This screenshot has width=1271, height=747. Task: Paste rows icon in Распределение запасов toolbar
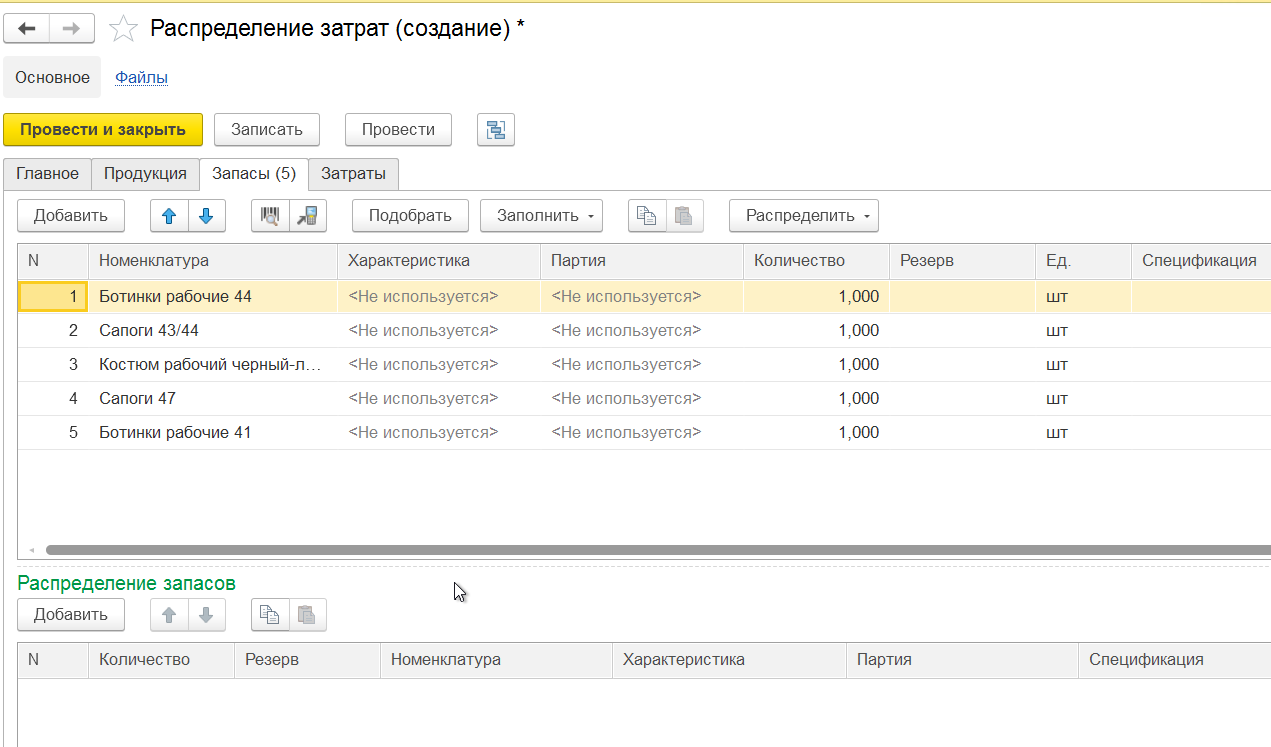308,614
